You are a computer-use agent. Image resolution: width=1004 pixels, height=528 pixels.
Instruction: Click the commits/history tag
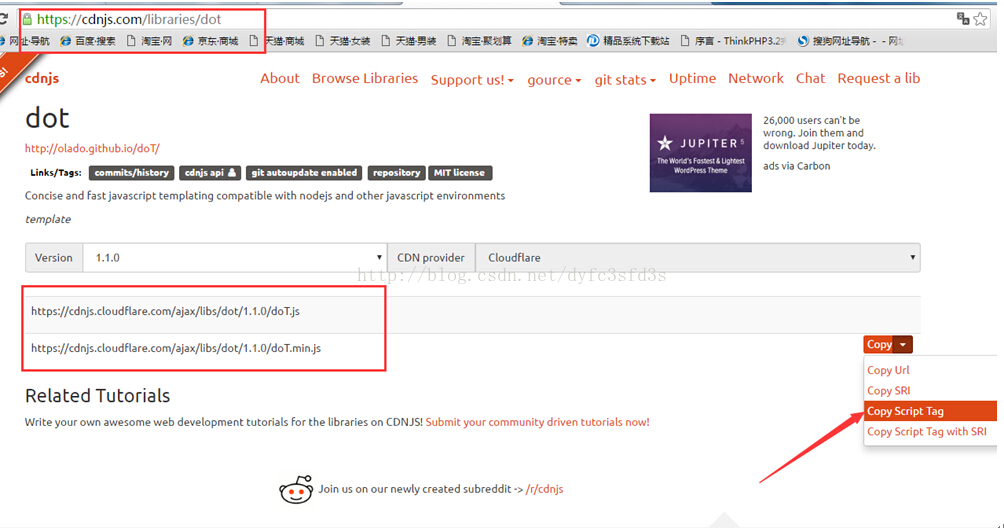(x=131, y=173)
